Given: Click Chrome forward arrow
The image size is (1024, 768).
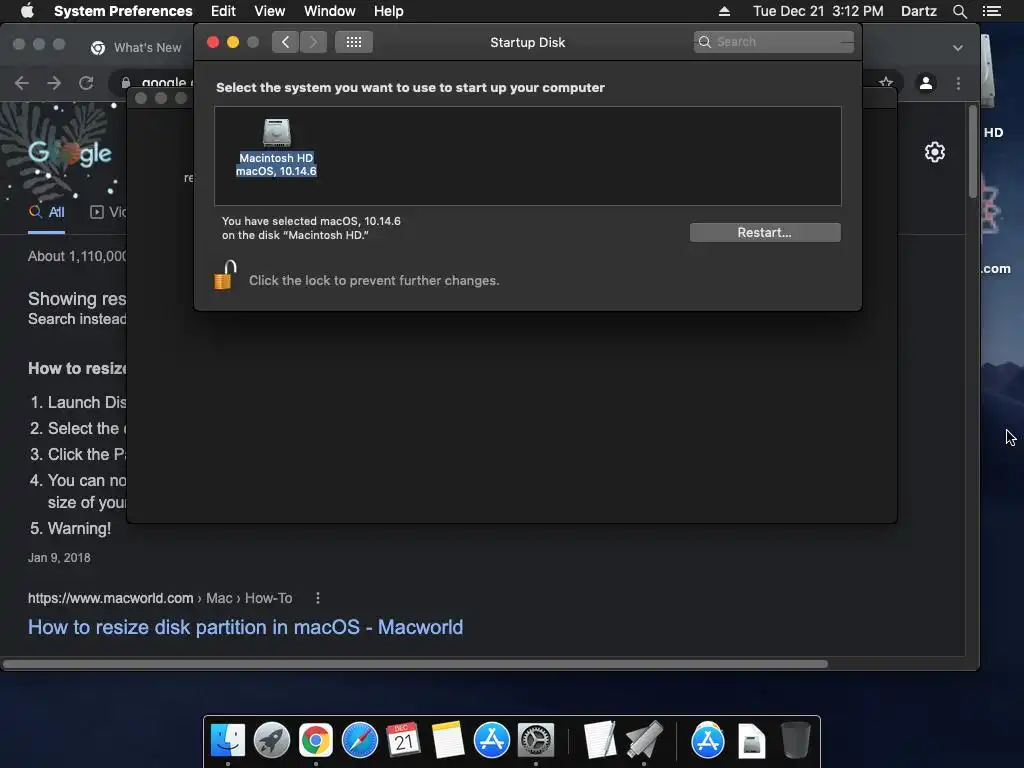Looking at the screenshot, I should 54,83.
